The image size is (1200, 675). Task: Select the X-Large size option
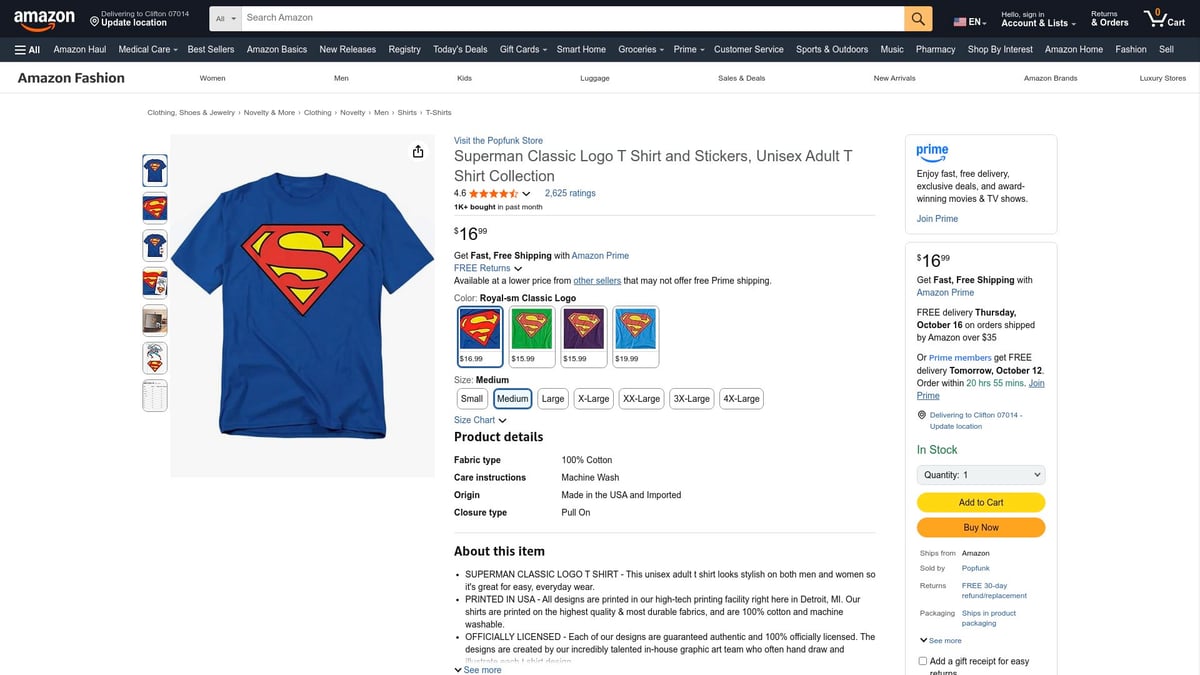click(x=593, y=398)
